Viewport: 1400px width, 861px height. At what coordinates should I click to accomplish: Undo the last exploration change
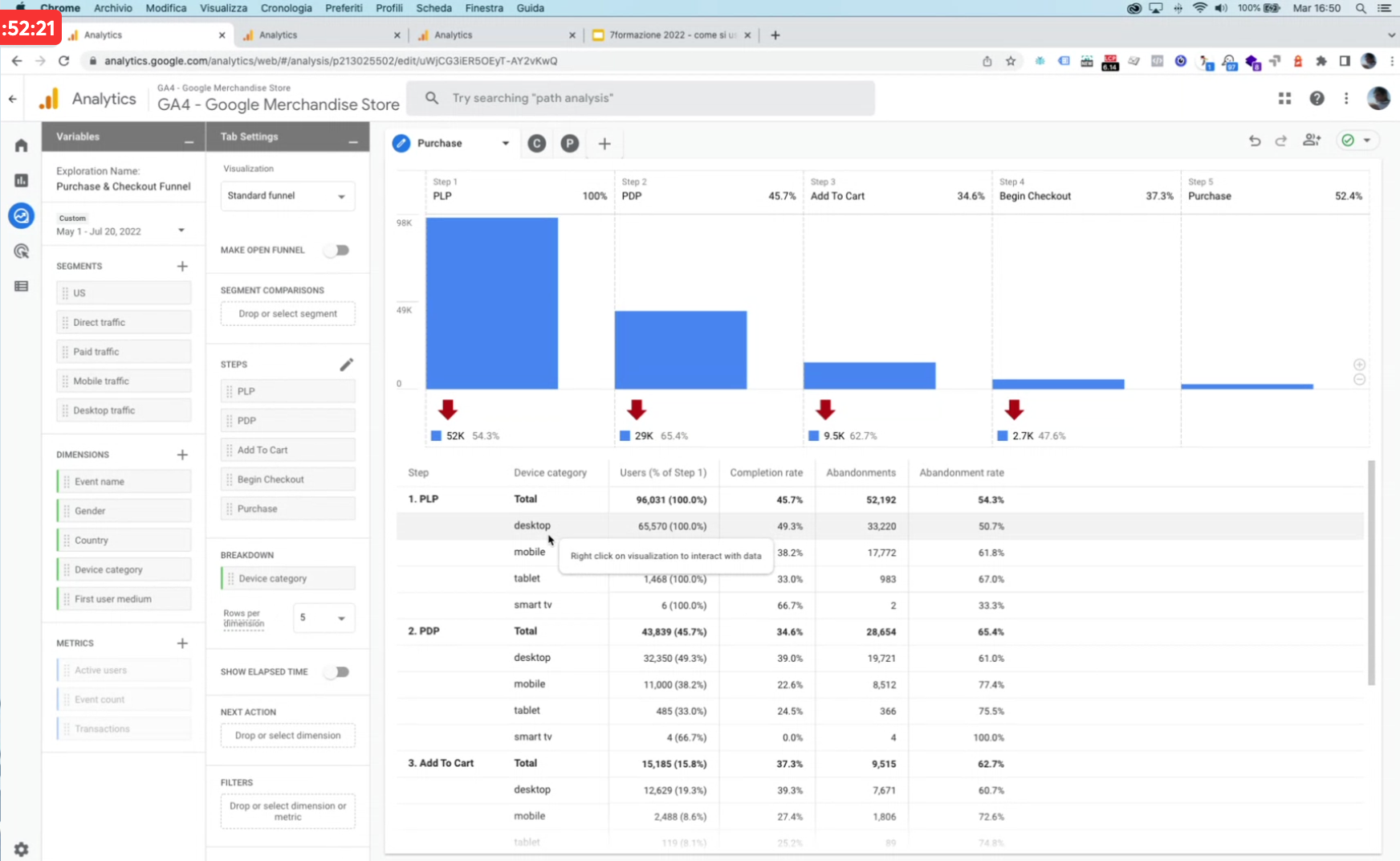(1255, 141)
